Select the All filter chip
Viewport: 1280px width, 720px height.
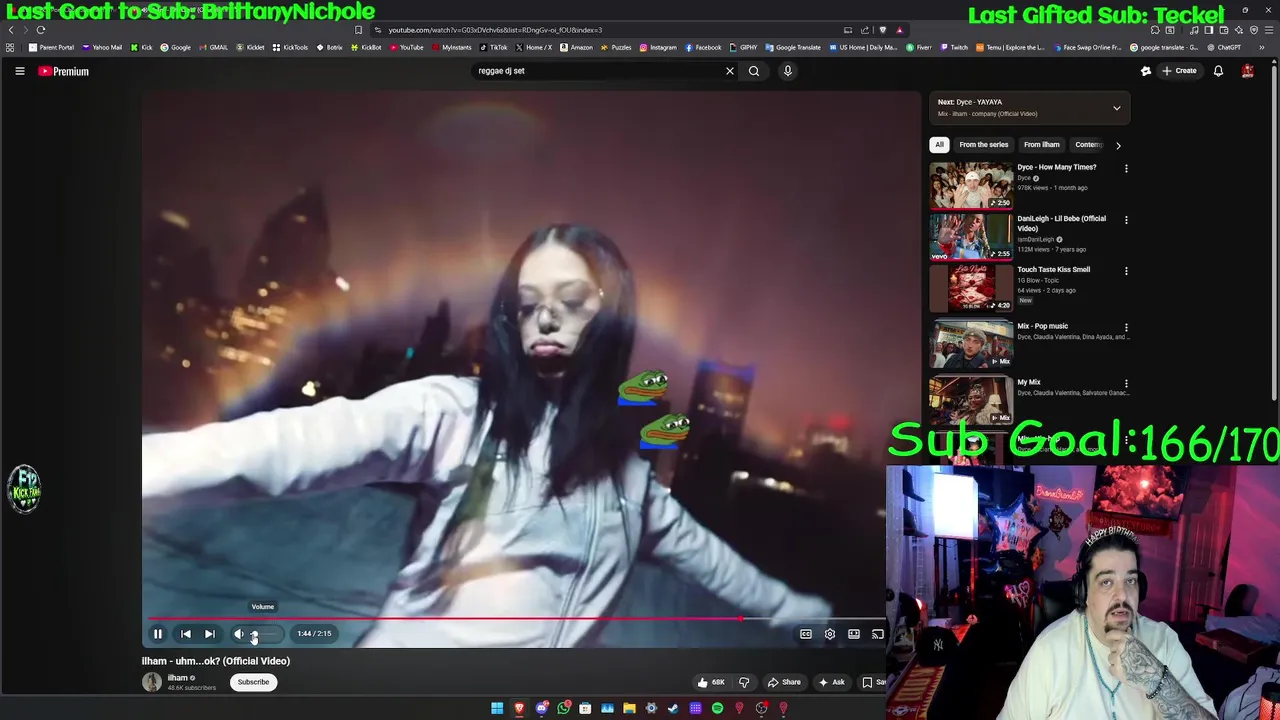(939, 145)
